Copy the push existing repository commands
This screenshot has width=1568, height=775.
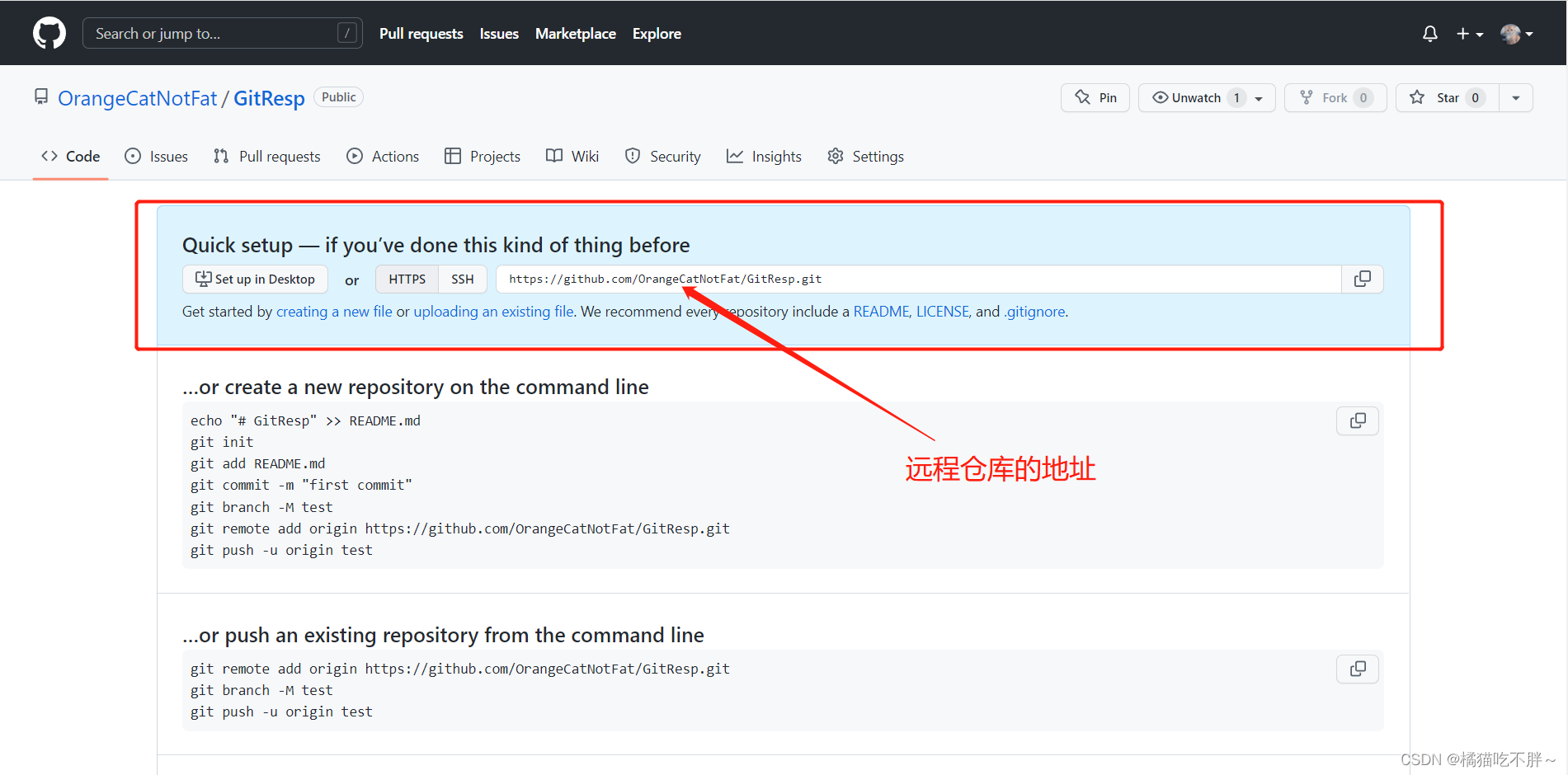point(1358,669)
